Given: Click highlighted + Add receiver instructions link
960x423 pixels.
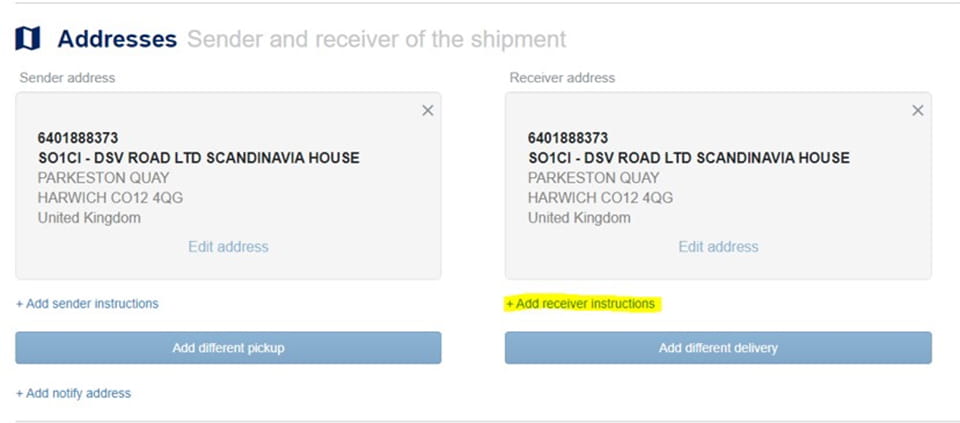Looking at the screenshot, I should click(580, 304).
